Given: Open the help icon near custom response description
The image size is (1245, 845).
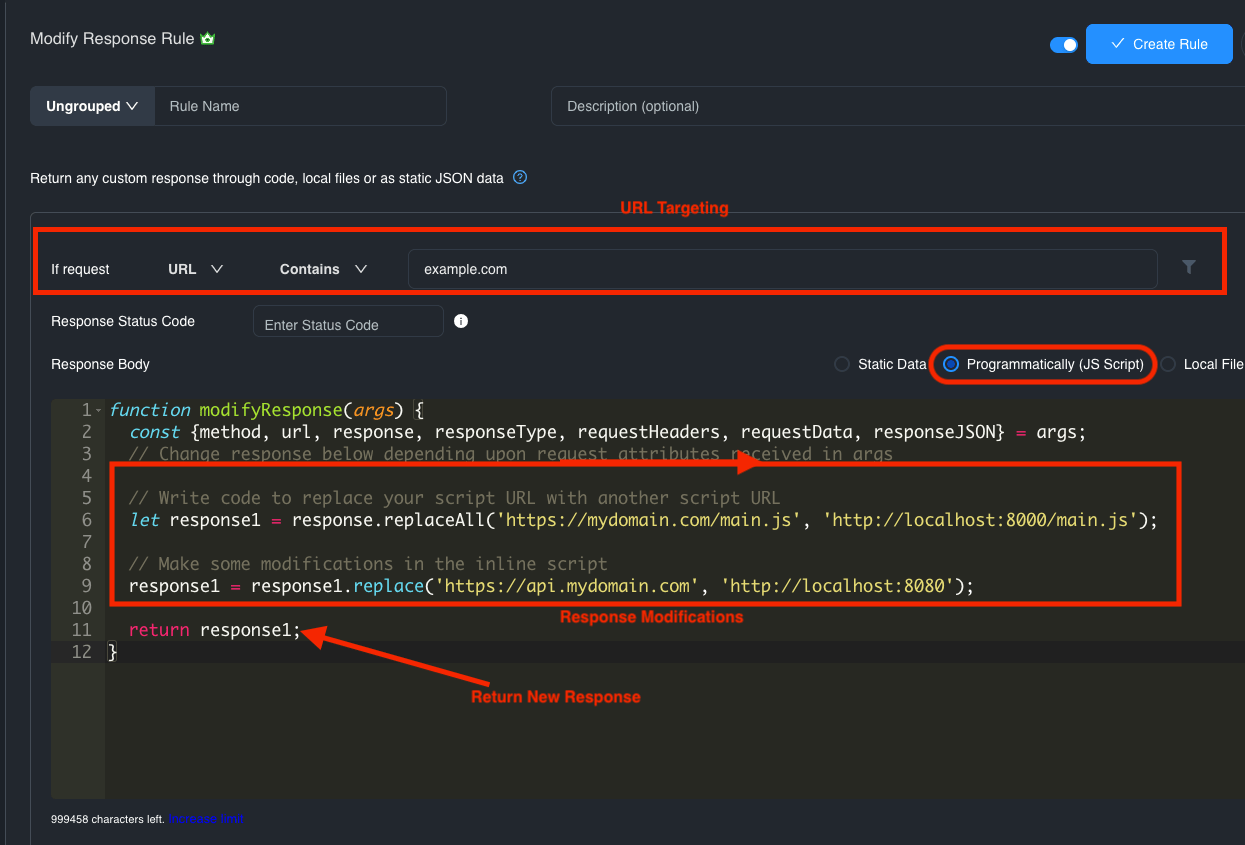Looking at the screenshot, I should (519, 177).
